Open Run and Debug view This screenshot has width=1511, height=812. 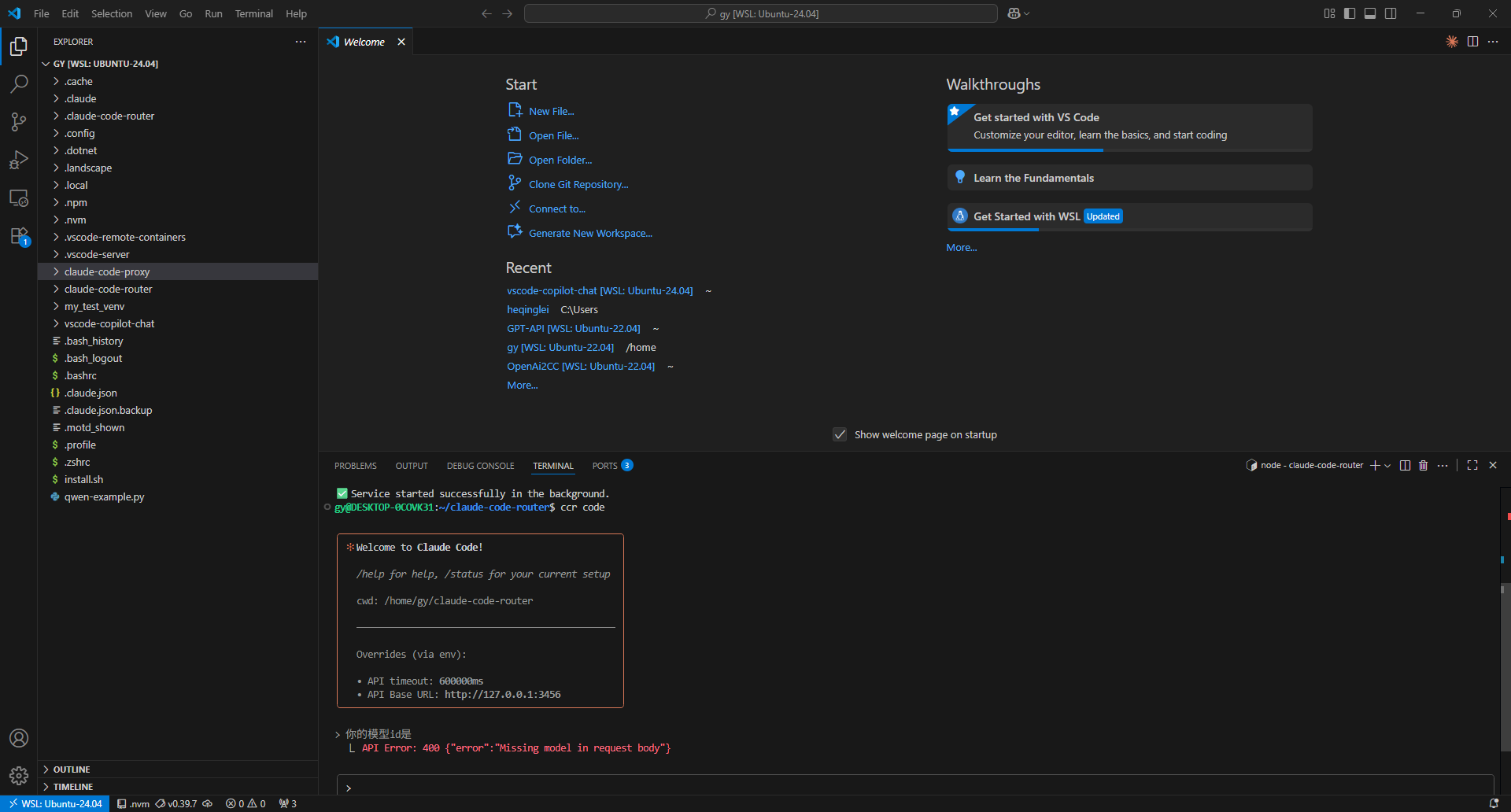point(19,160)
